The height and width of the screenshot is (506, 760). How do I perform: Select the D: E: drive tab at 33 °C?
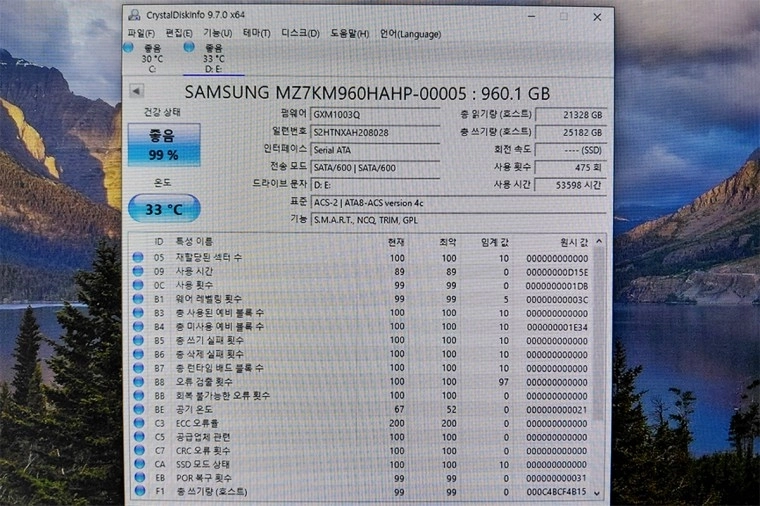click(x=213, y=58)
